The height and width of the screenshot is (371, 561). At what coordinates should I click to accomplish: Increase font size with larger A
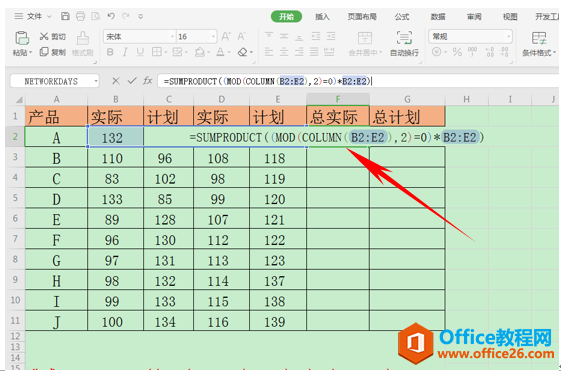tap(225, 36)
